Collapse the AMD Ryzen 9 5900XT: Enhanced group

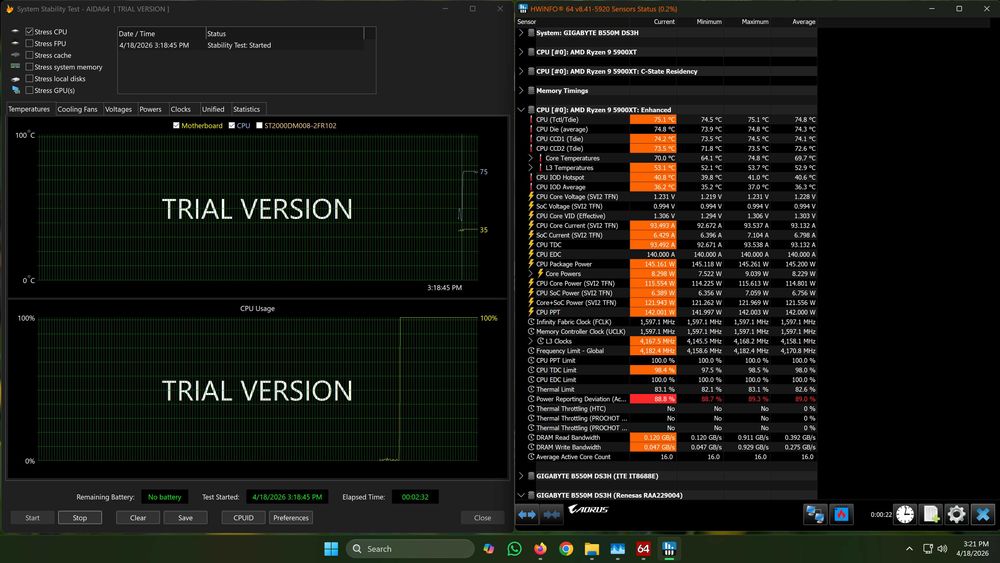click(521, 110)
